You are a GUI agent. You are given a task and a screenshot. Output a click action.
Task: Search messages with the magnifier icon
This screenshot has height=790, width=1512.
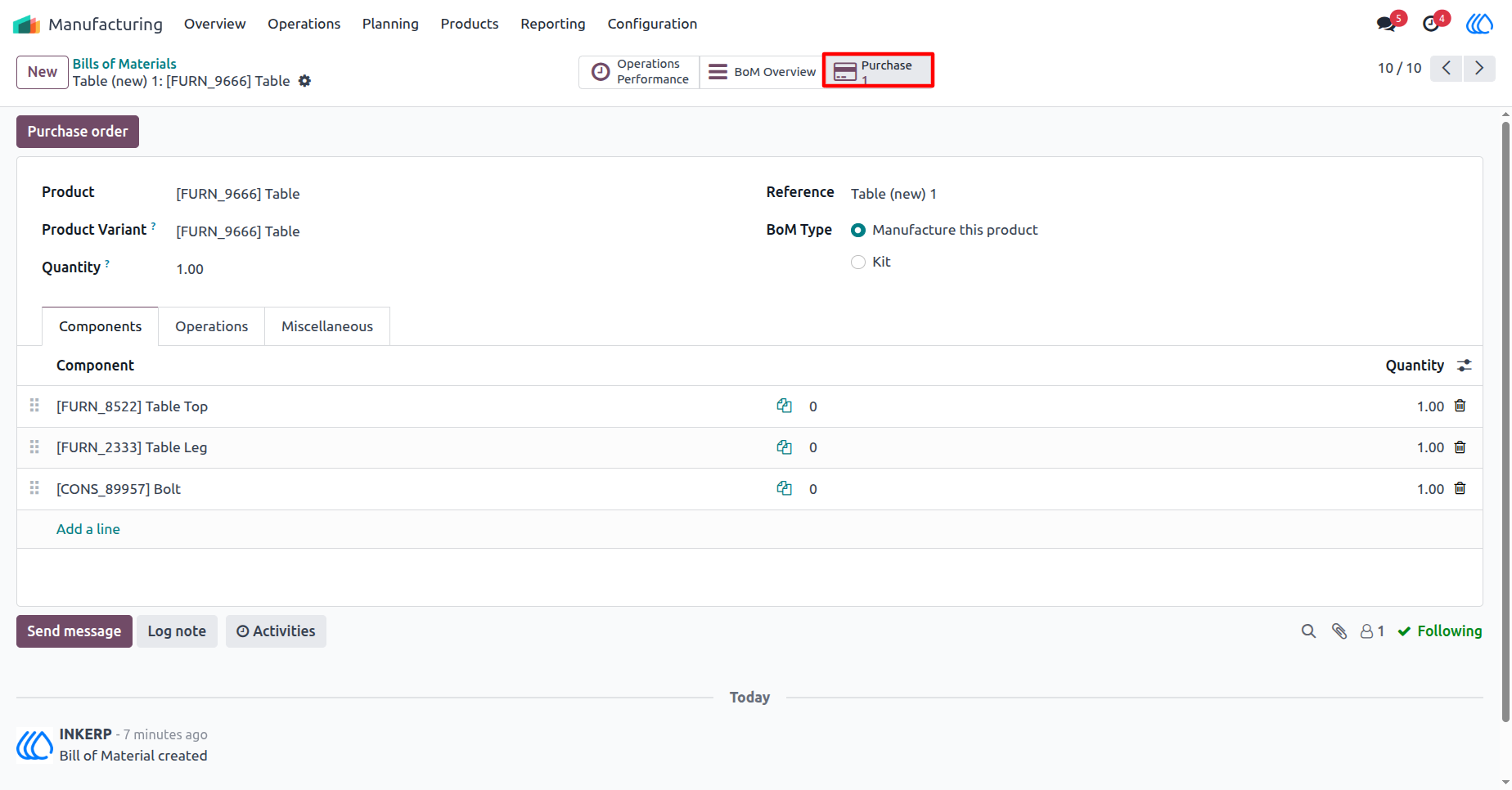coord(1308,631)
